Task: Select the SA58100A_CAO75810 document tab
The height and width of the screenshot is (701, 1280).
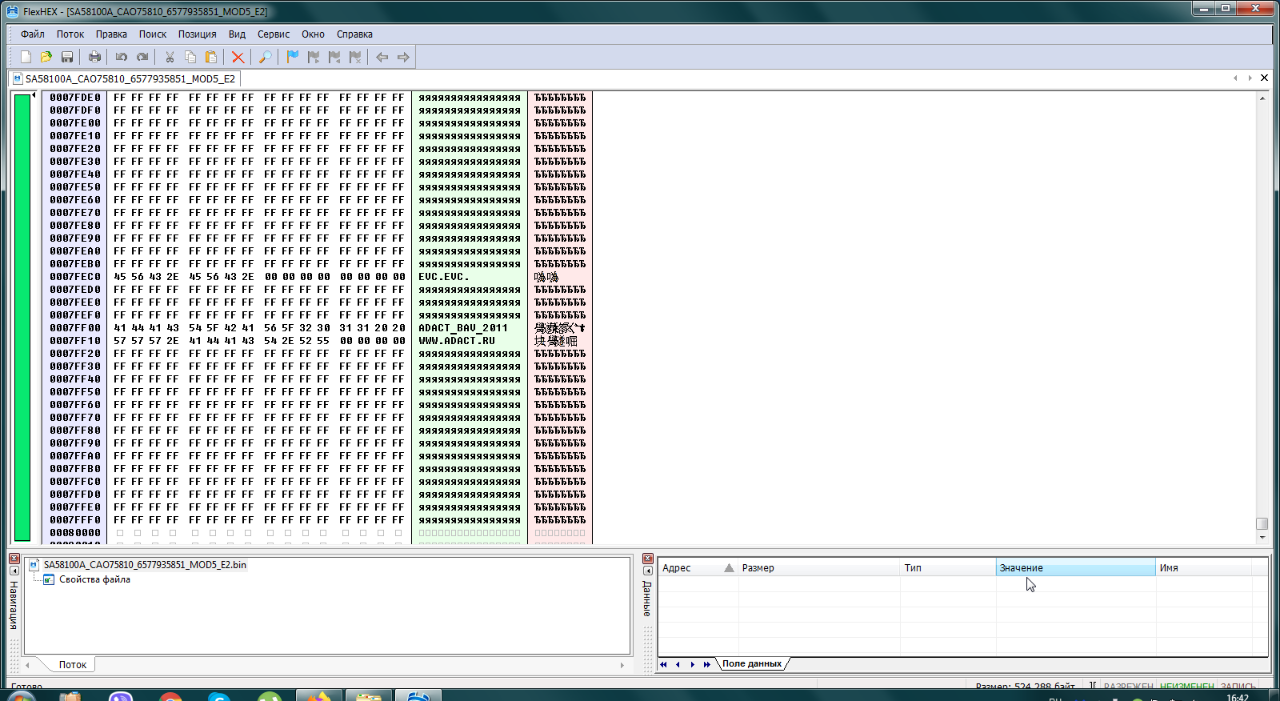Action: click(130, 78)
